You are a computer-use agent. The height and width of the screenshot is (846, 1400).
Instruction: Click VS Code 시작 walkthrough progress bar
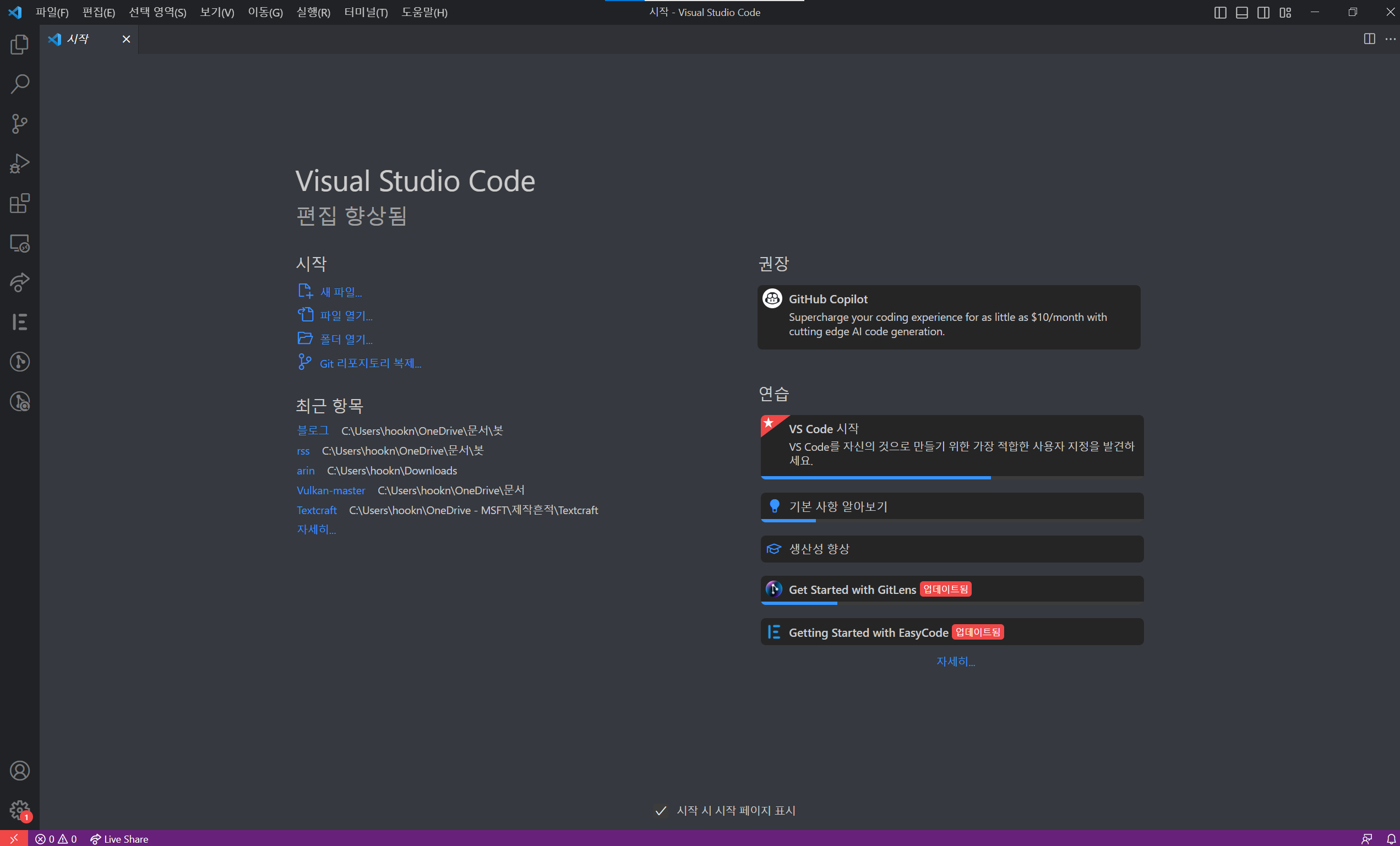click(875, 478)
